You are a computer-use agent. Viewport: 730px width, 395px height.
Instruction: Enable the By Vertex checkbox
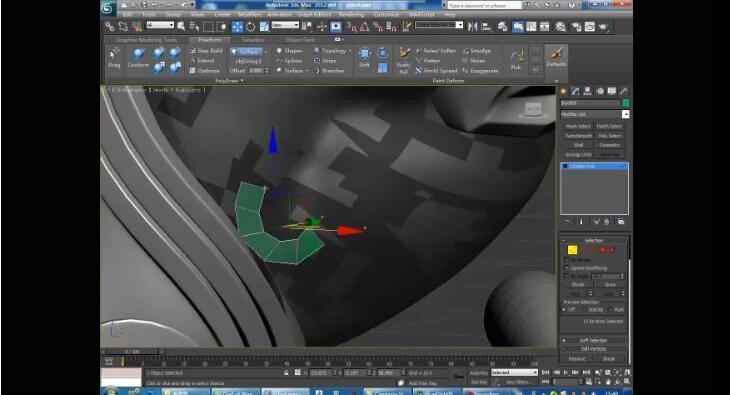click(567, 260)
